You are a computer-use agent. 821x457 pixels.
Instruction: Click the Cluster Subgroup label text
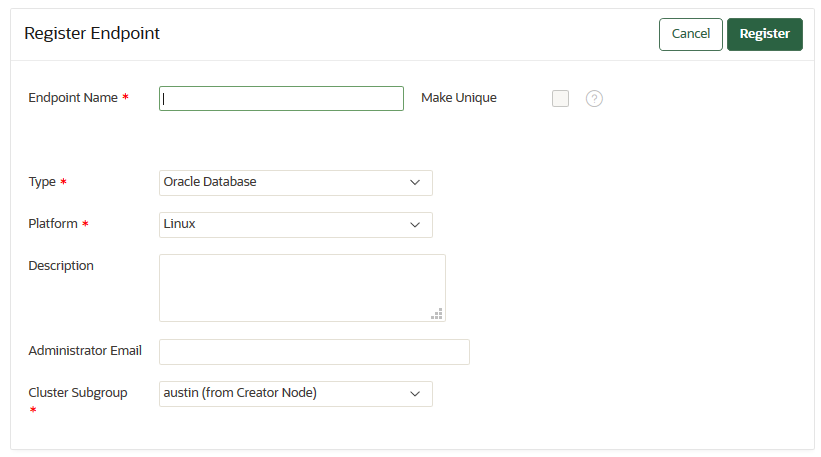coord(78,393)
